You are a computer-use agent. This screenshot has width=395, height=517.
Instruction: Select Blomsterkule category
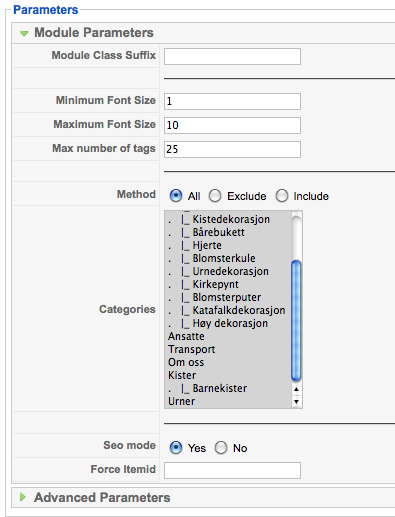[228, 258]
